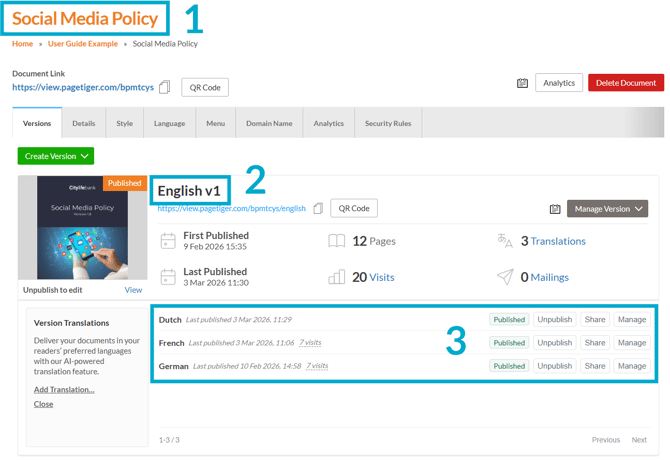Screen dimensions: 670x460
Task: Click the Dutch language name
Action: pos(170,319)
